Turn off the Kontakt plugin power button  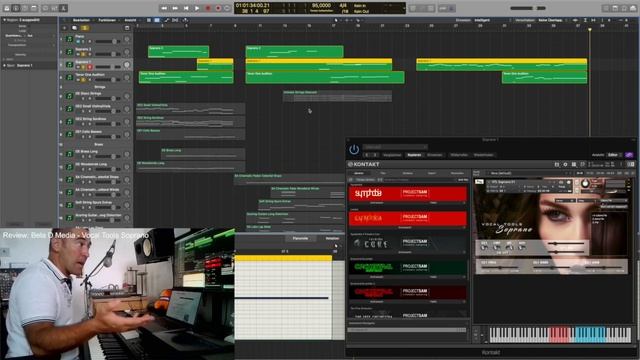click(x=354, y=149)
